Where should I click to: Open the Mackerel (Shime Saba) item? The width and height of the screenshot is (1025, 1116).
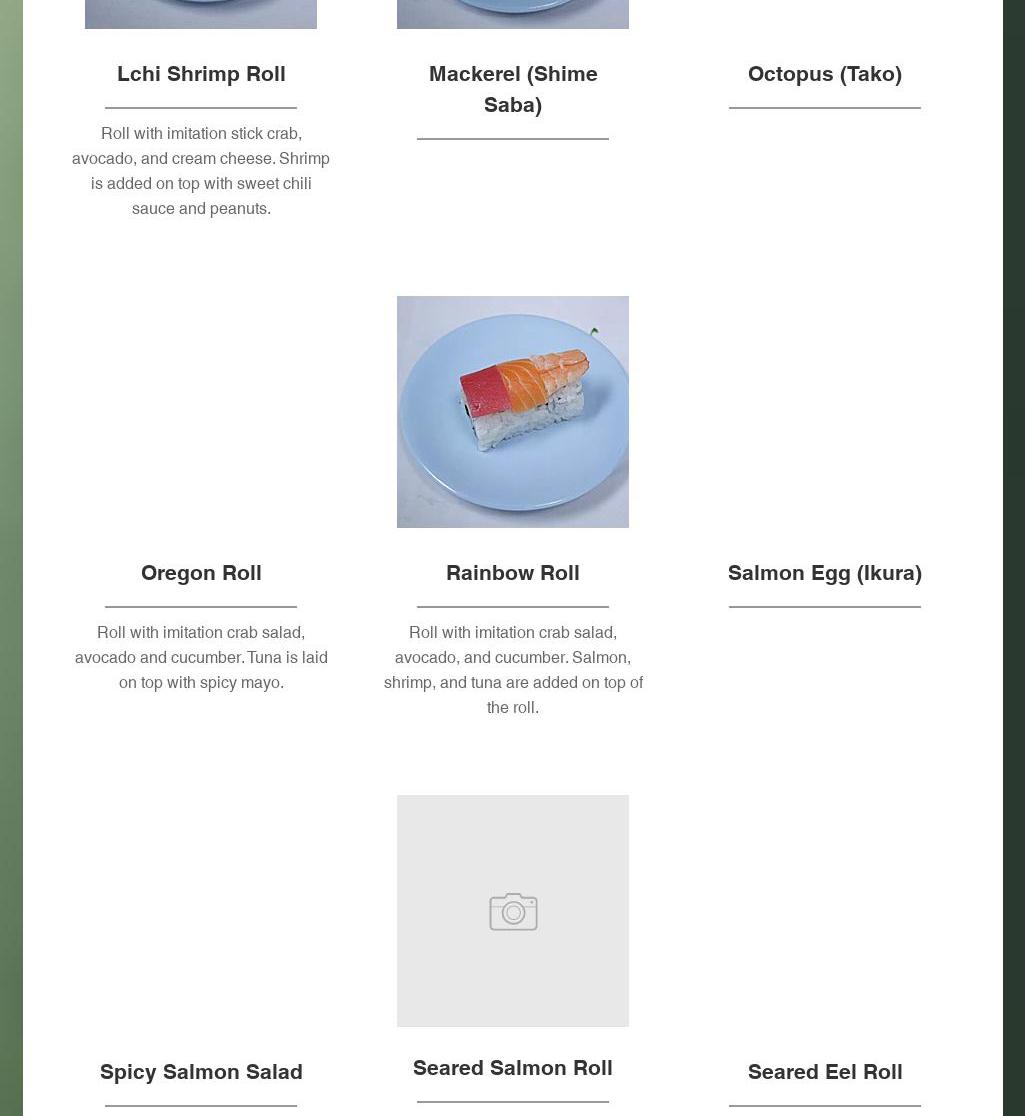point(513,89)
